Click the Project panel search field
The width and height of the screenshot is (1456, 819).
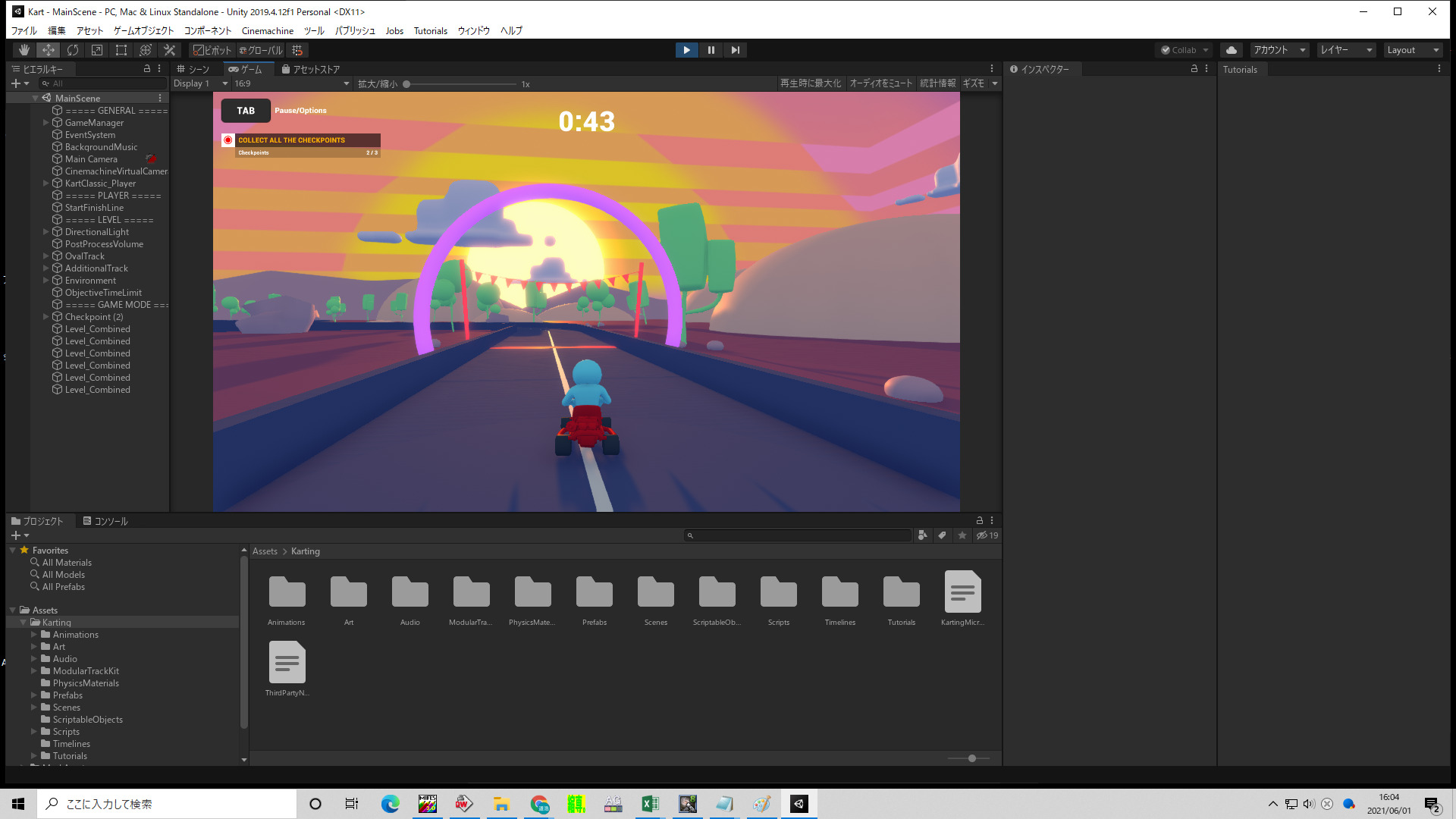[798, 535]
